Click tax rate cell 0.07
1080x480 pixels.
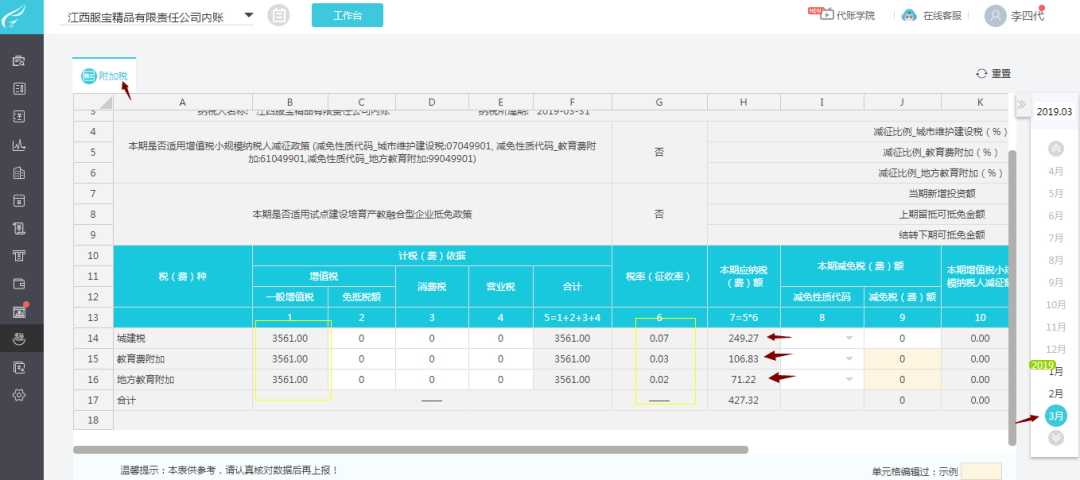(659, 339)
